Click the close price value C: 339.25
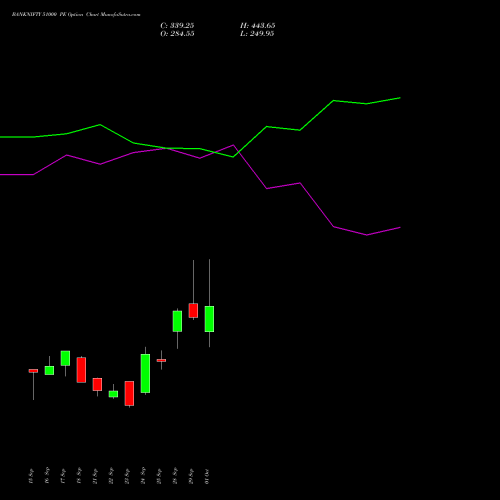The width and height of the screenshot is (500, 500). [x=177, y=25]
